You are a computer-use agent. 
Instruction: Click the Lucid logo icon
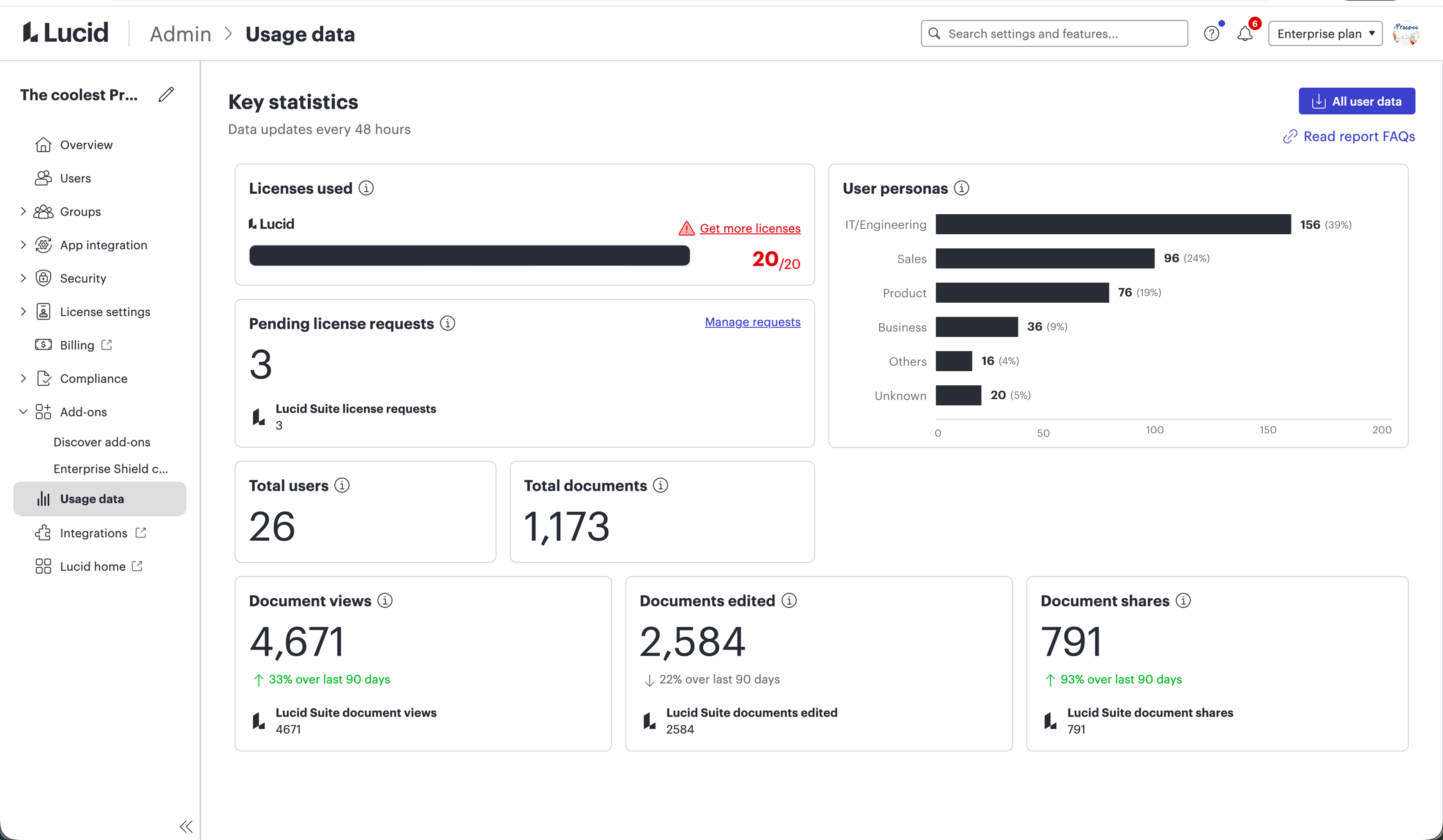(31, 33)
